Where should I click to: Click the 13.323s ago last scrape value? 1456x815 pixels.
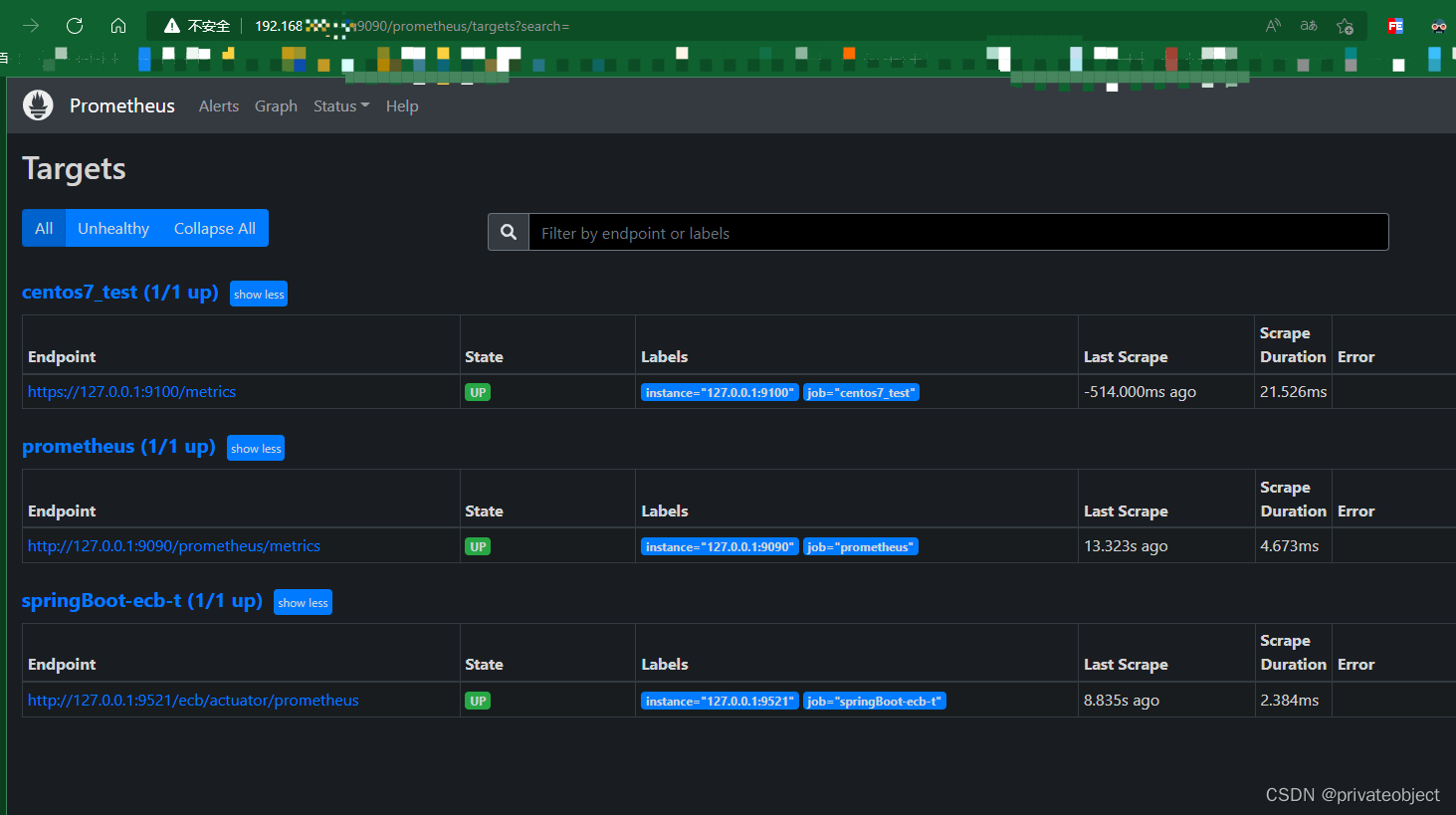1126,545
